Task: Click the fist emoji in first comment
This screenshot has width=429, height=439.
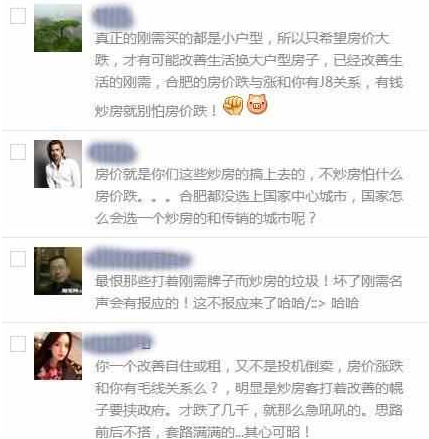Action: [233, 105]
